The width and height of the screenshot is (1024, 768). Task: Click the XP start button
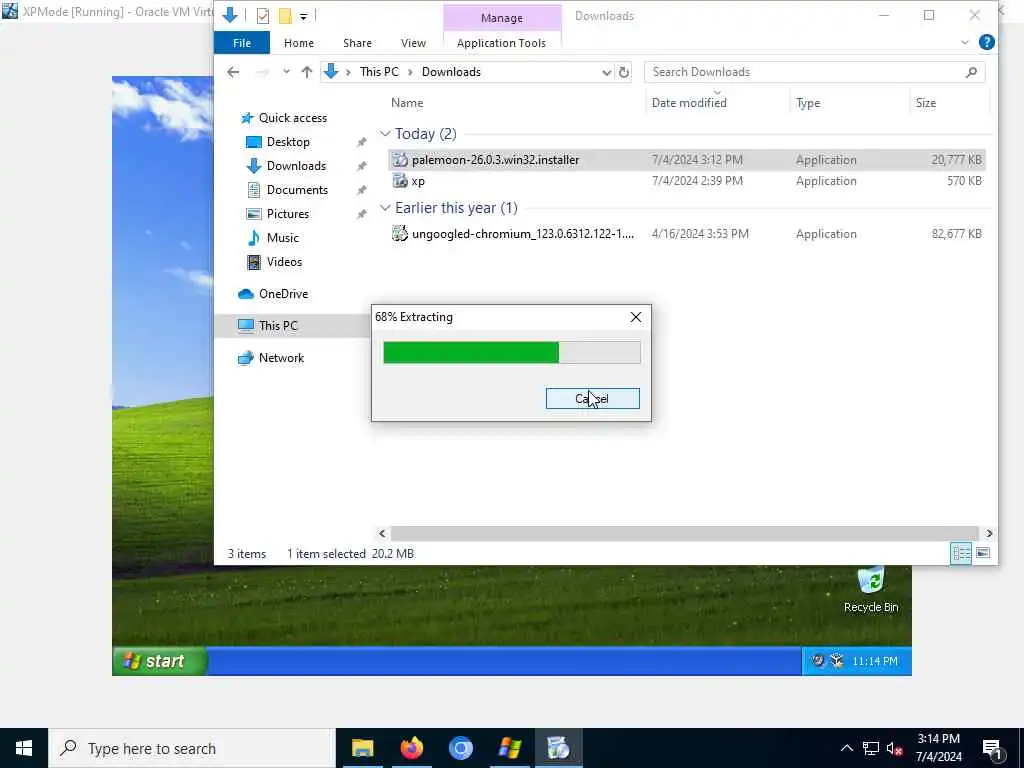160,661
